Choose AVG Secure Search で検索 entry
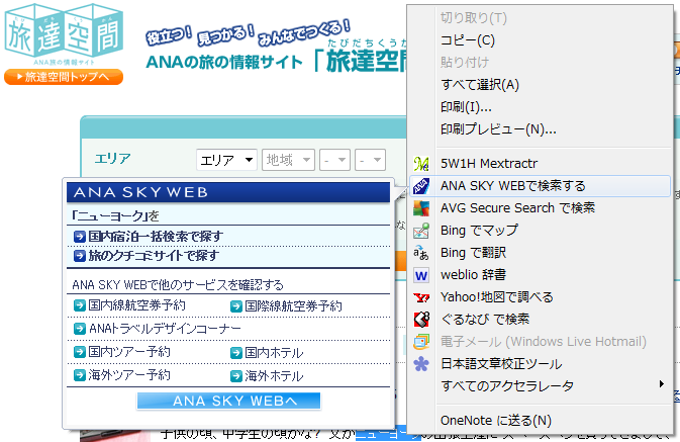Image resolution: width=680 pixels, height=442 pixels. (540, 208)
